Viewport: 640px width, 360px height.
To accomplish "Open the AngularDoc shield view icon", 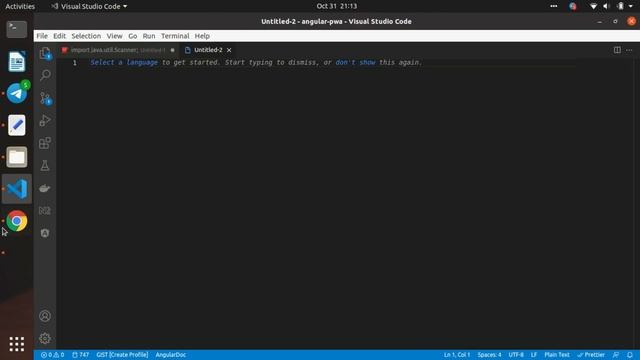I will [45, 233].
